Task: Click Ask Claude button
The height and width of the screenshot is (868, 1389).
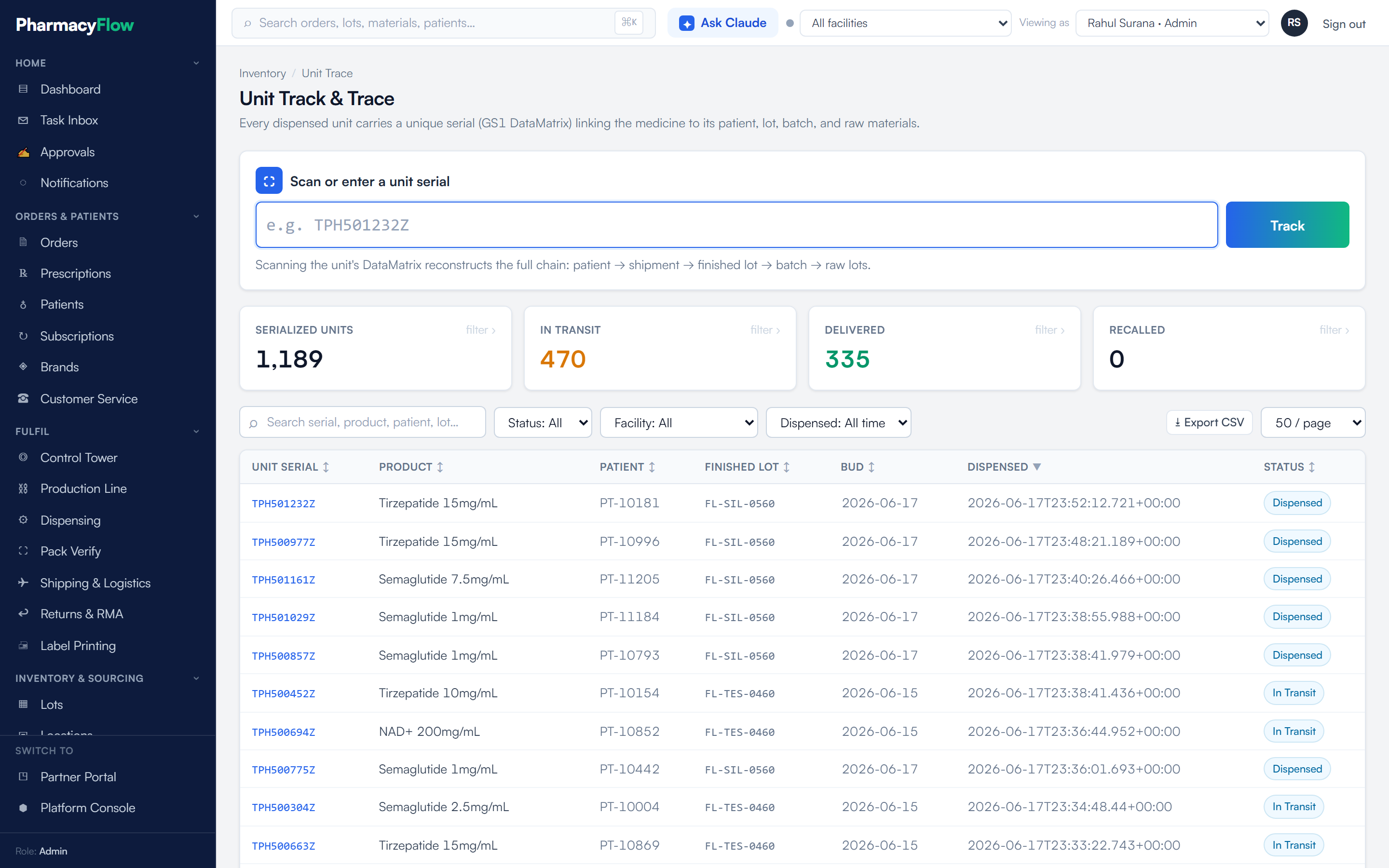Action: (x=722, y=23)
